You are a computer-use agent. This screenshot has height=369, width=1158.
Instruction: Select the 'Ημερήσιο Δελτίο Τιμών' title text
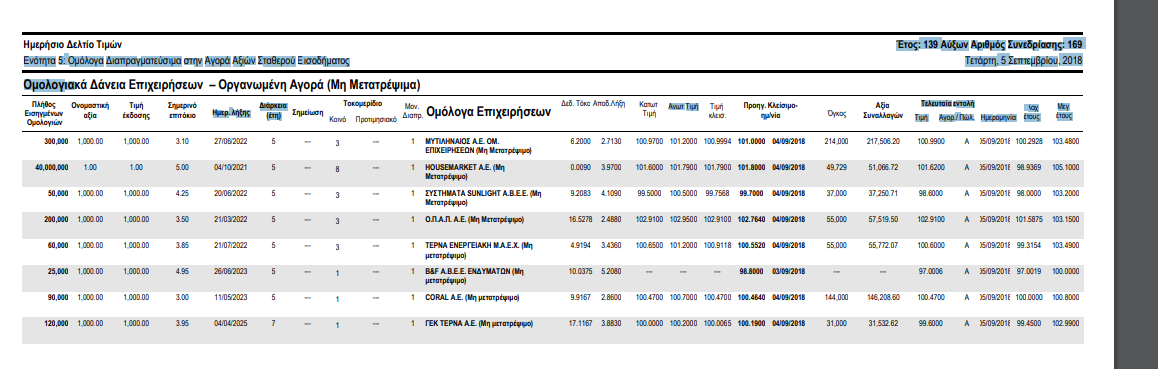click(72, 44)
